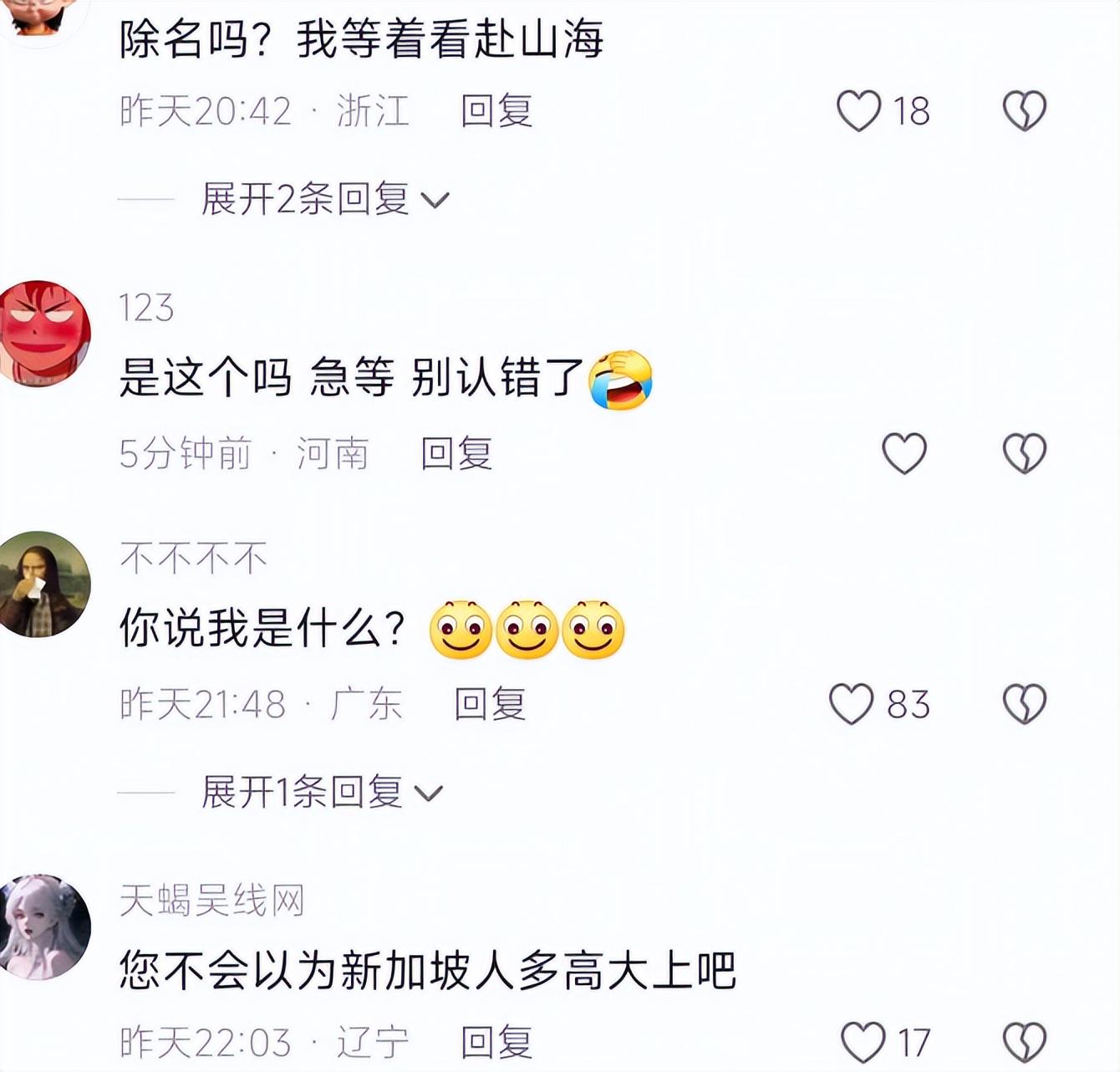Open username 天蝎吴线网 profile
Screen dimensions: 1120x1072
[x=211, y=901]
